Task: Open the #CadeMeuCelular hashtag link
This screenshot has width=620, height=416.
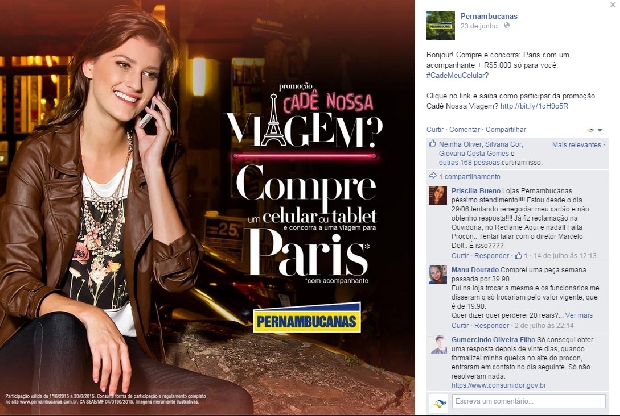Action: tap(457, 75)
